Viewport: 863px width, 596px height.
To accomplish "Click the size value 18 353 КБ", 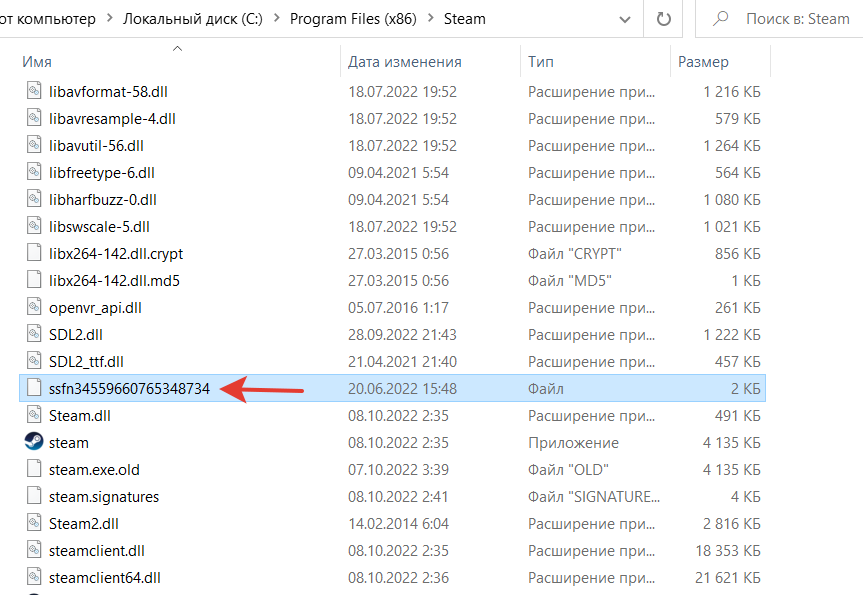I will (x=727, y=550).
